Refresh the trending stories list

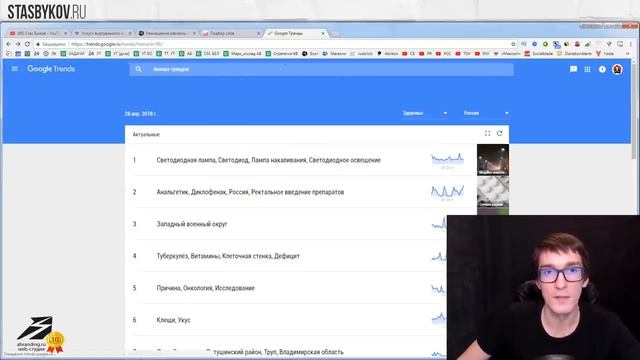500,133
